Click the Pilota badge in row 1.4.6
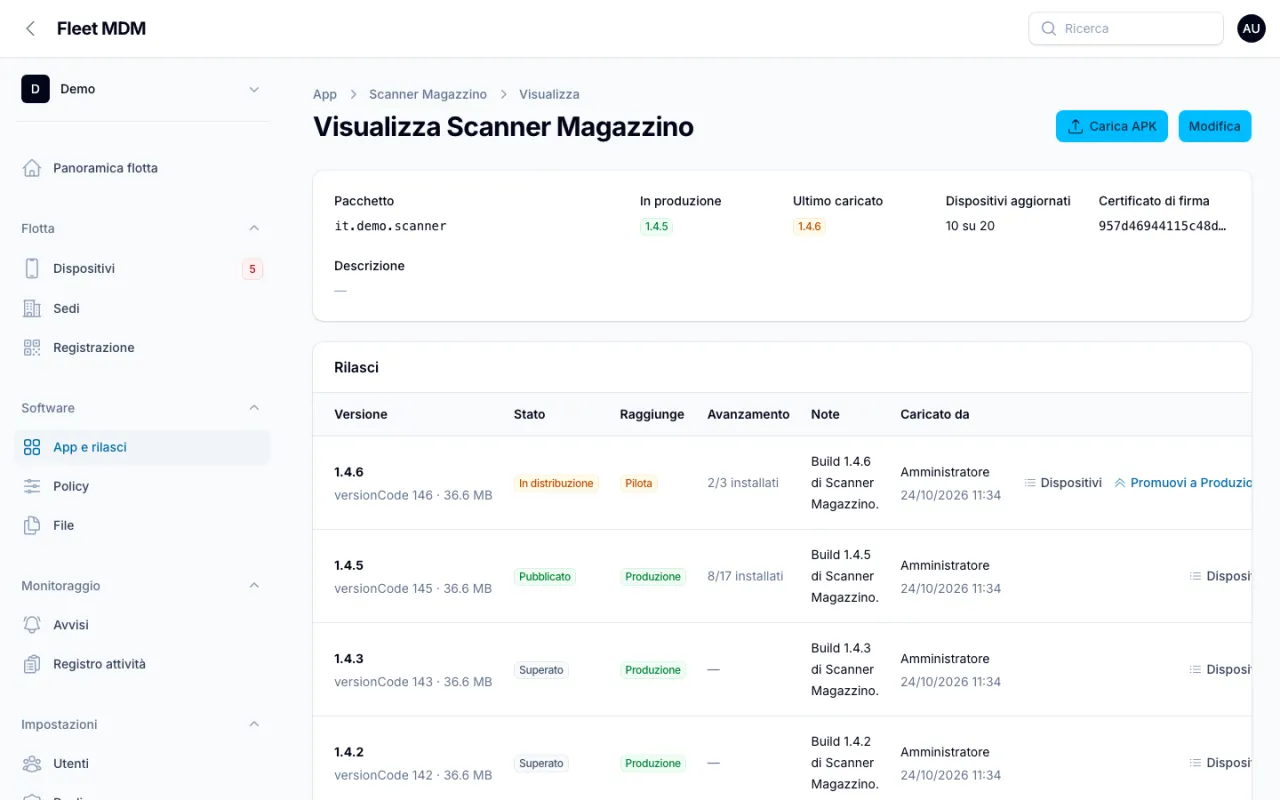The height and width of the screenshot is (800, 1280). coord(639,483)
